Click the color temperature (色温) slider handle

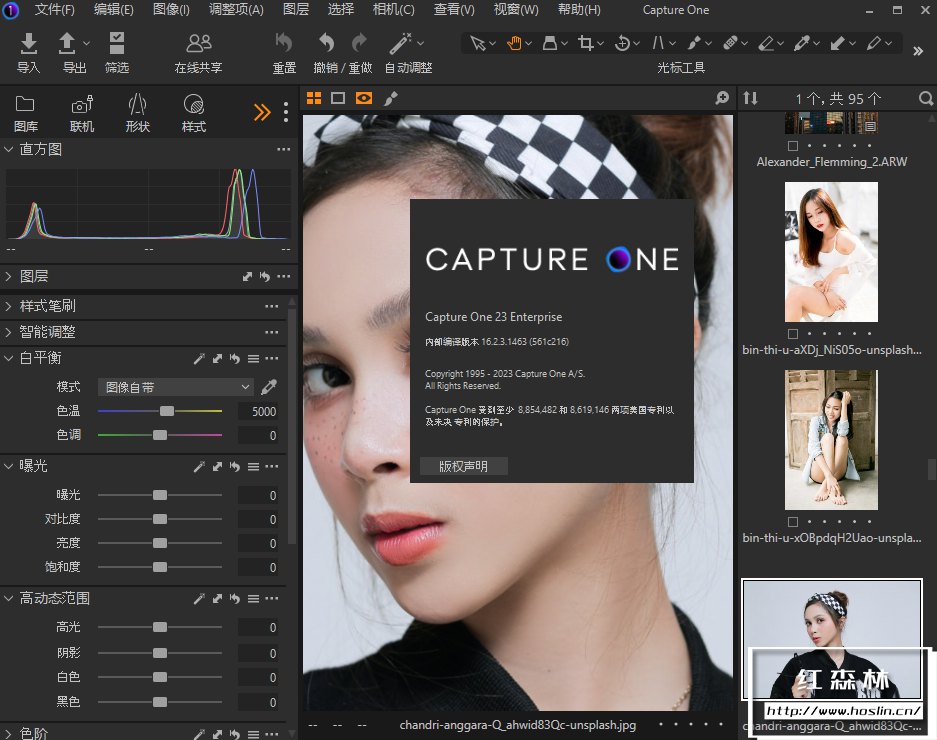[x=167, y=411]
